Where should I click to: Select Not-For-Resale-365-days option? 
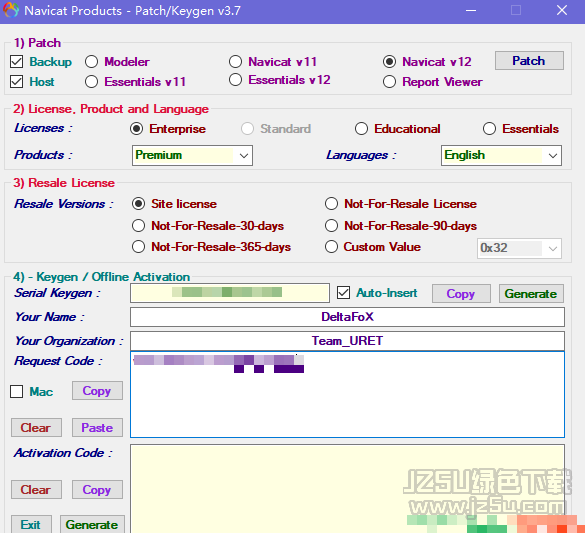138,247
